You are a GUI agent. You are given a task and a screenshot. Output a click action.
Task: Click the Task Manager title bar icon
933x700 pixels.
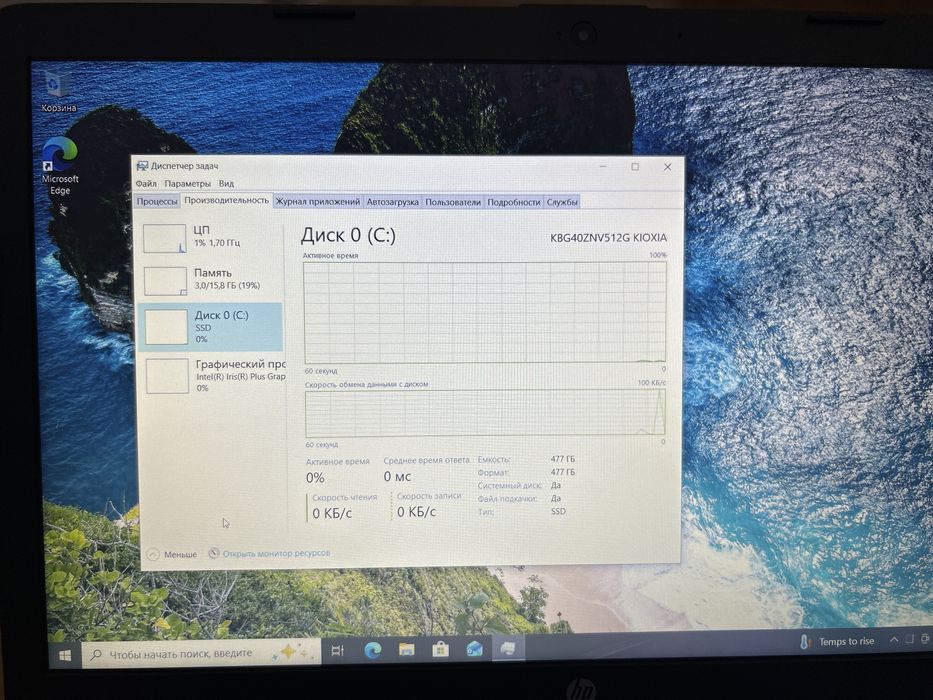pos(142,166)
